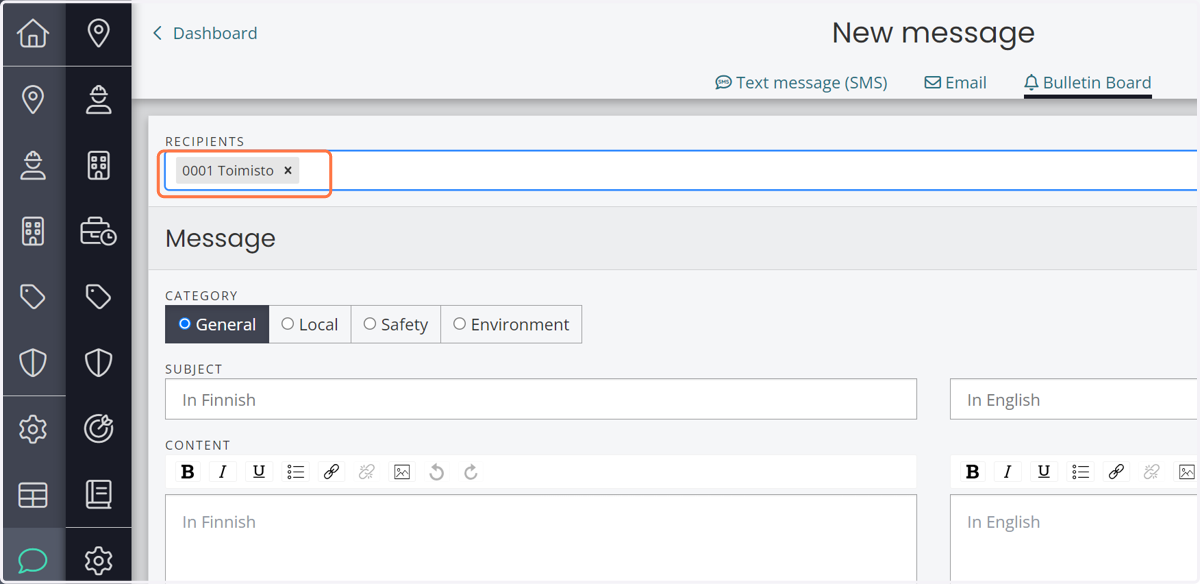Viewport: 1200px width, 584px height.
Task: Click the English content text area
Action: point(1075,538)
